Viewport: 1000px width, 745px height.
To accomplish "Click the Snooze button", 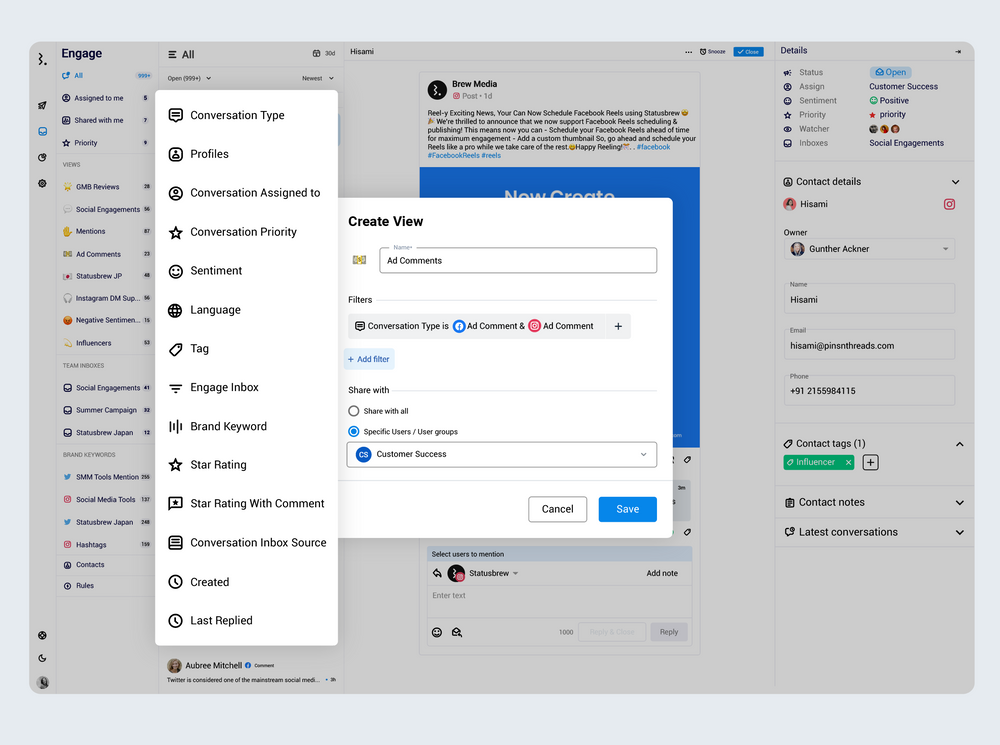I will 712,52.
